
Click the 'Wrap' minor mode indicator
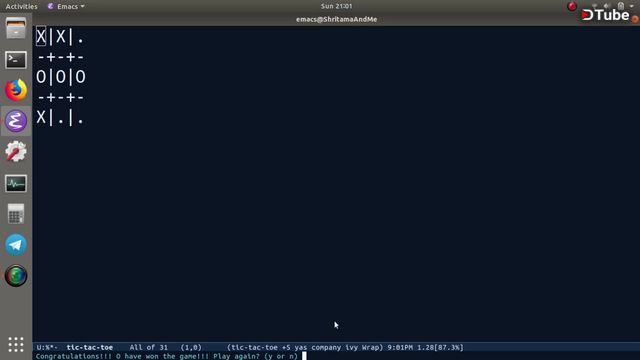pyautogui.click(x=372, y=347)
